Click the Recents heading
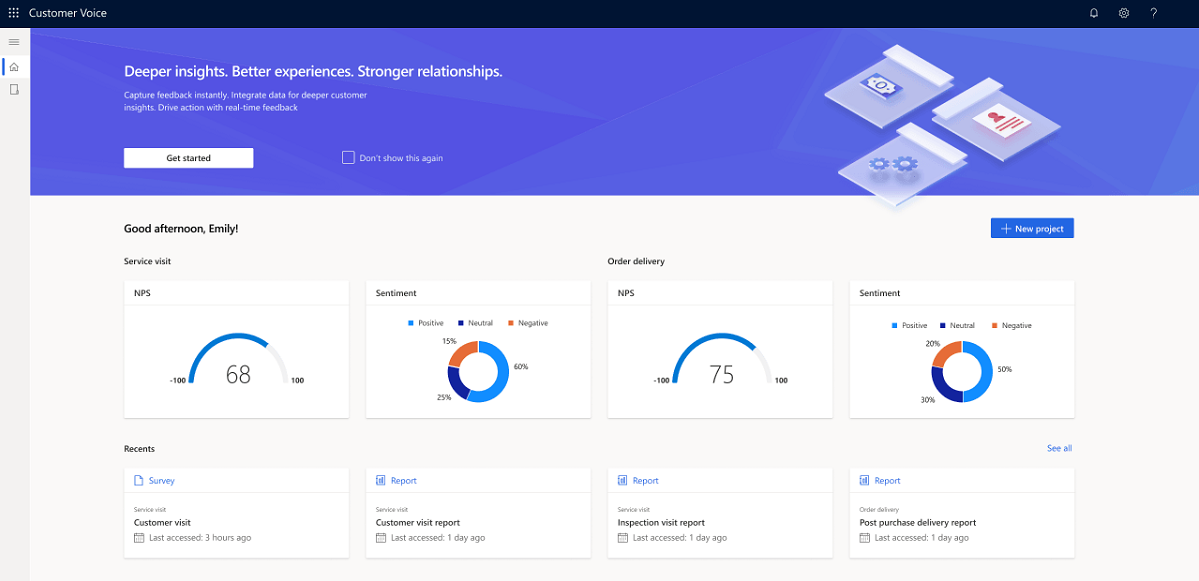The height and width of the screenshot is (581, 1199). pyautogui.click(x=139, y=449)
